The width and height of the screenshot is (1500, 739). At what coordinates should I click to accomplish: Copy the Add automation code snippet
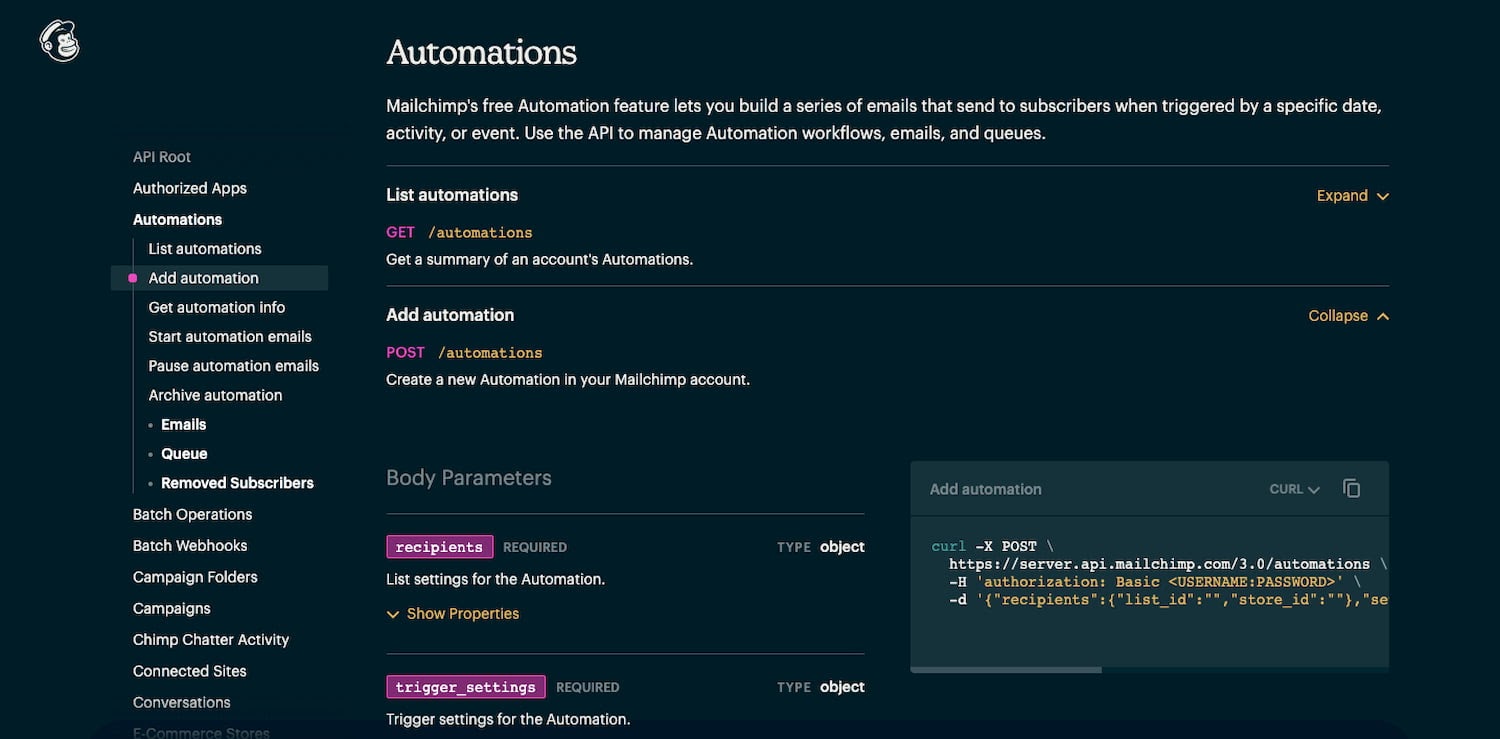pyautogui.click(x=1351, y=488)
